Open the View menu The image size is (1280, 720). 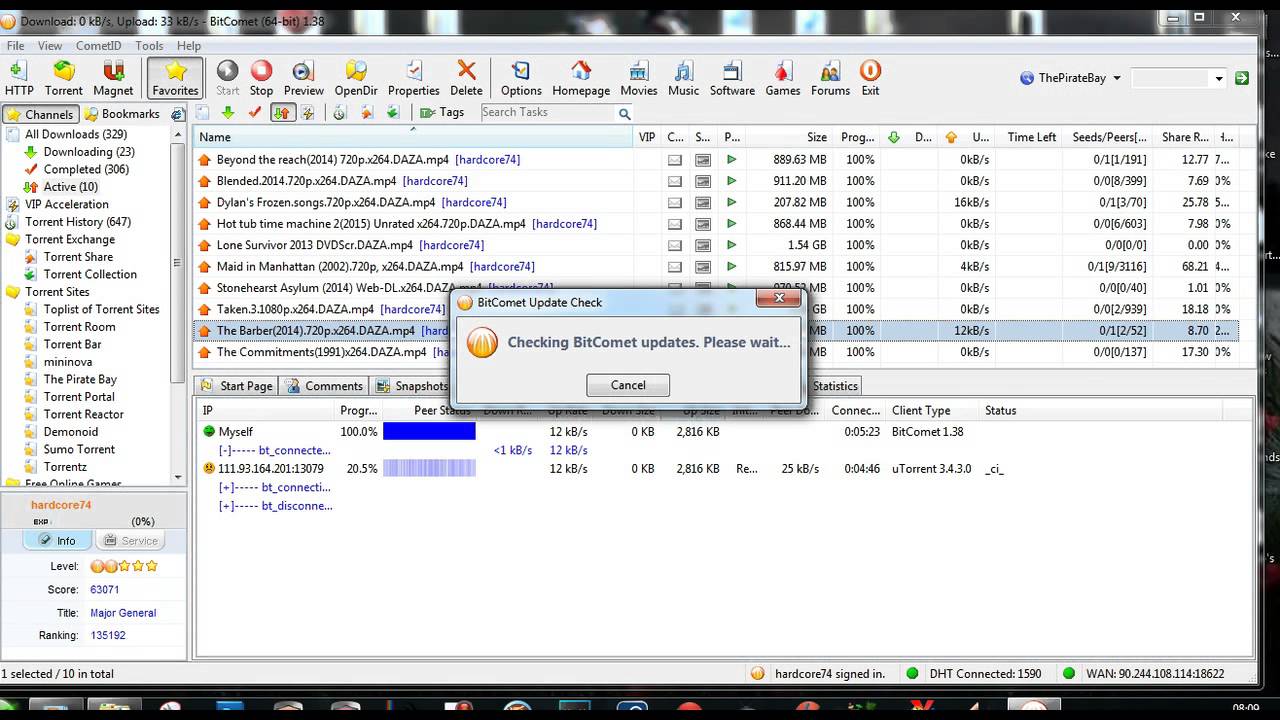click(x=50, y=46)
